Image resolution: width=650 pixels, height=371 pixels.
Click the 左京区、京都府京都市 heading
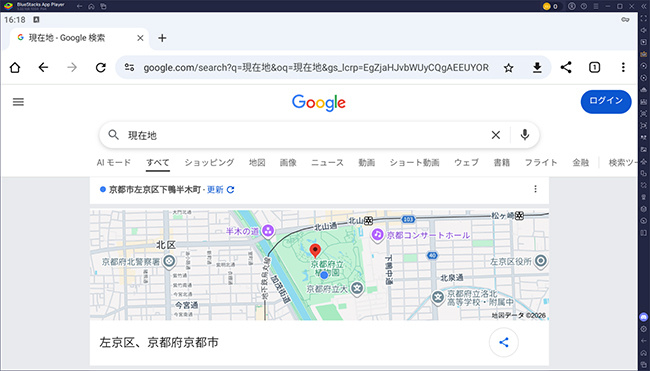click(x=159, y=342)
